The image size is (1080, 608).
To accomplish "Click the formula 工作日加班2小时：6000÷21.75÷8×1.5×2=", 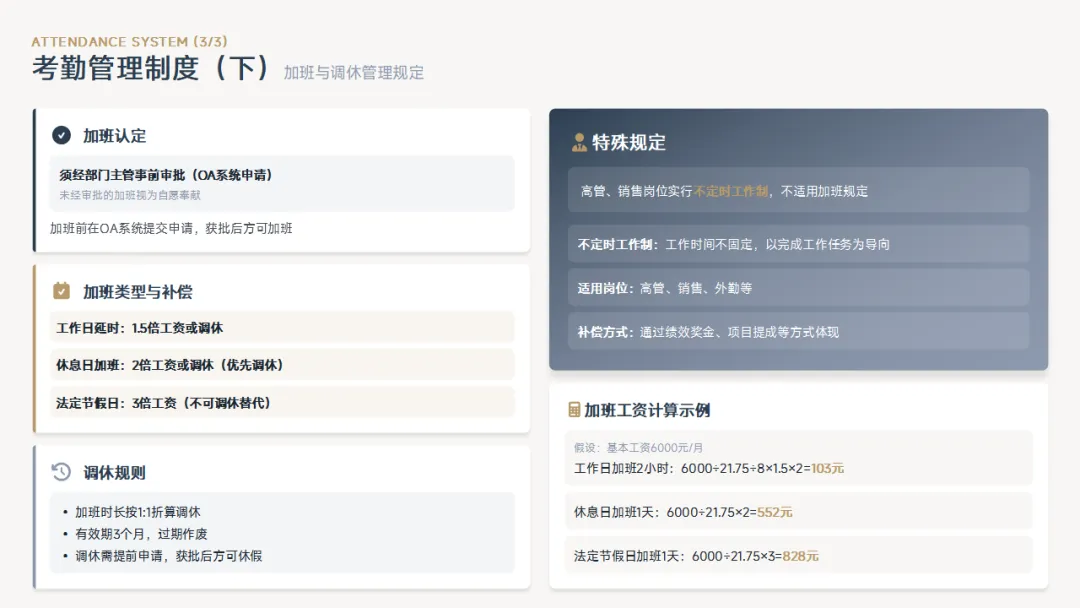I will coord(692,468).
